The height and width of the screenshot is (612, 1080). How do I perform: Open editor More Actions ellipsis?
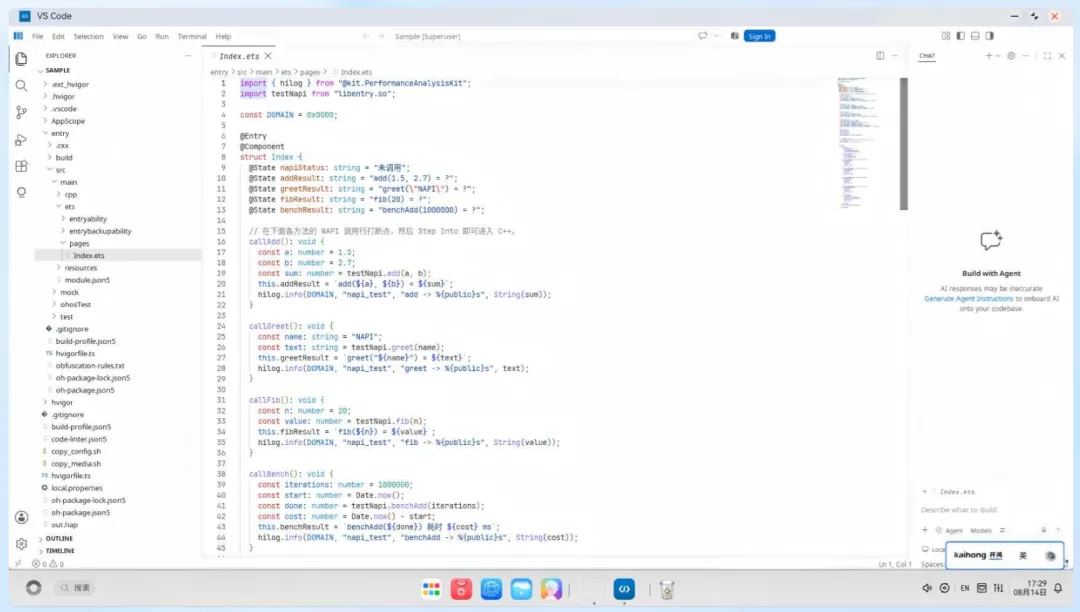click(895, 56)
